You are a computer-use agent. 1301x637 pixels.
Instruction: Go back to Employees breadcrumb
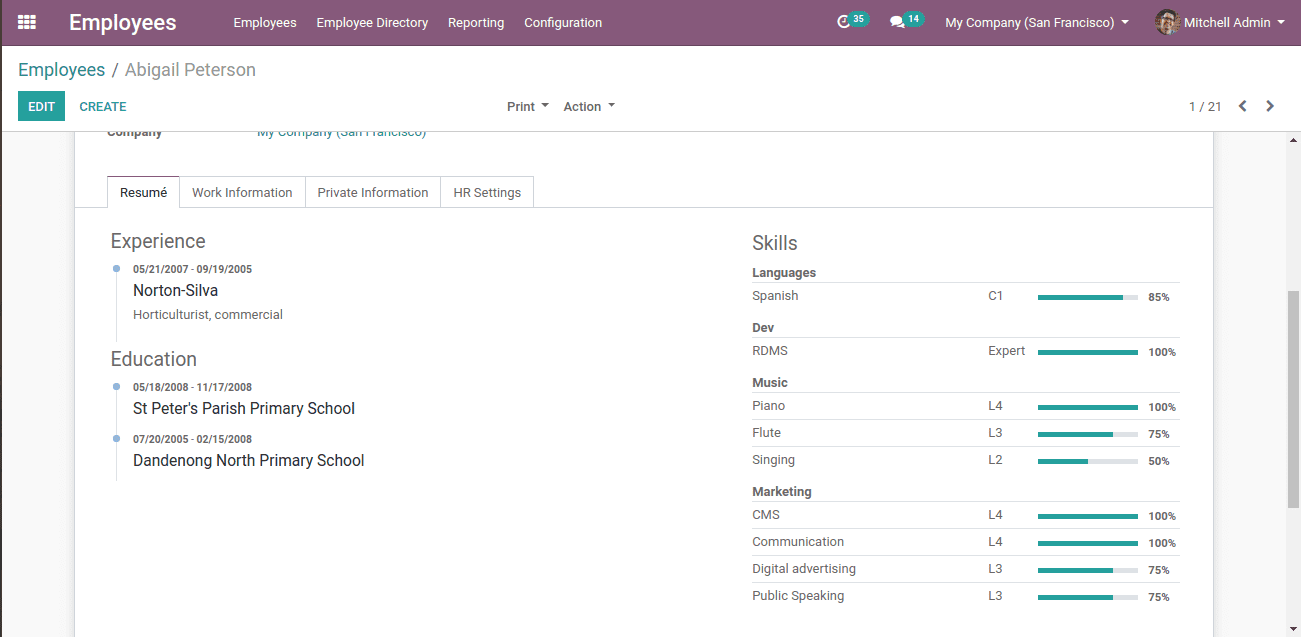click(x=61, y=70)
